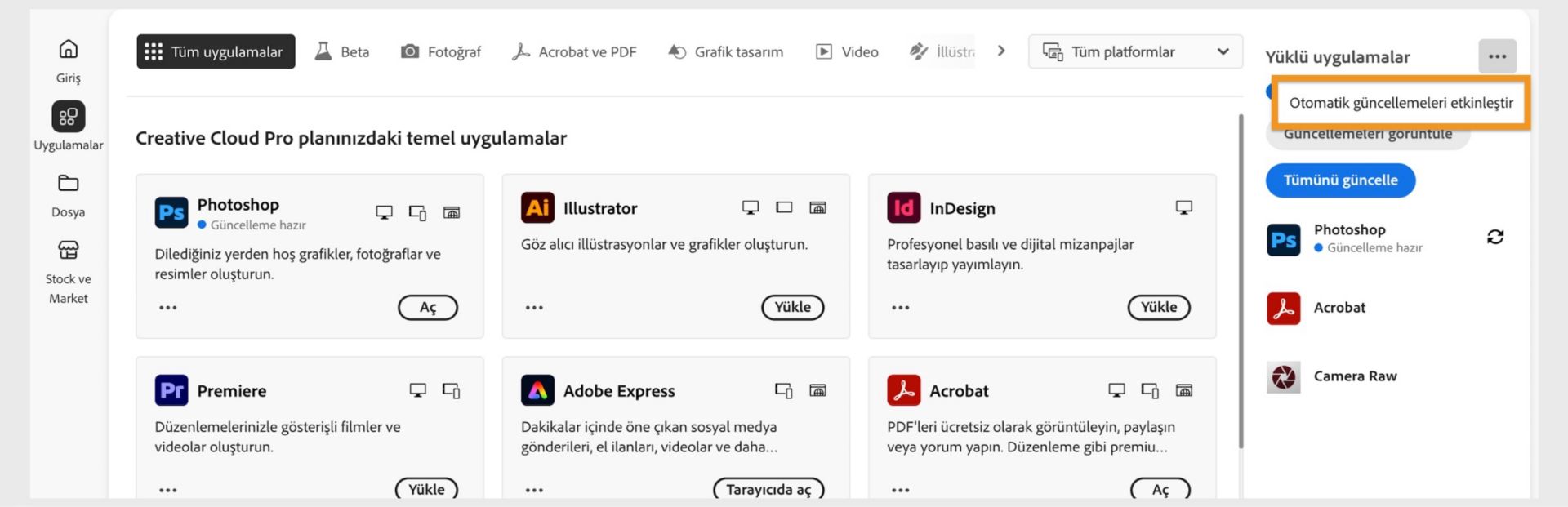The image size is (1568, 507).
Task: Click desktop platform icon on Illustrator card
Action: point(750,207)
